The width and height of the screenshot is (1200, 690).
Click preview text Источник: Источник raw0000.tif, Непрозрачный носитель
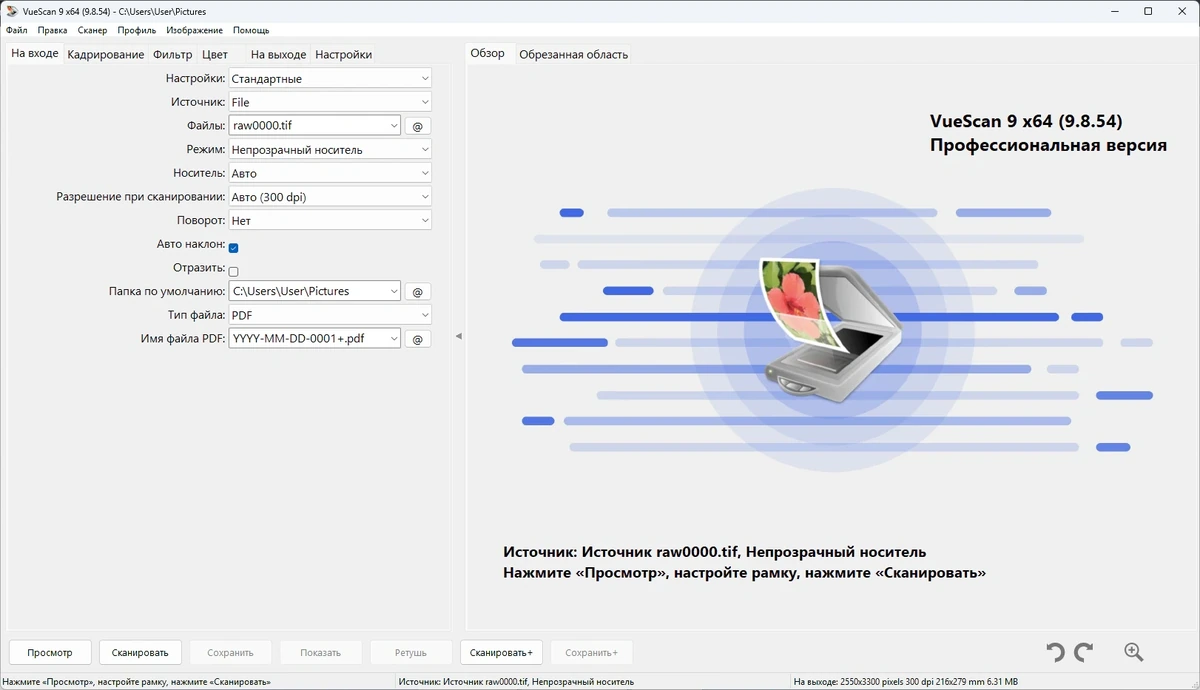pyautogui.click(x=715, y=552)
